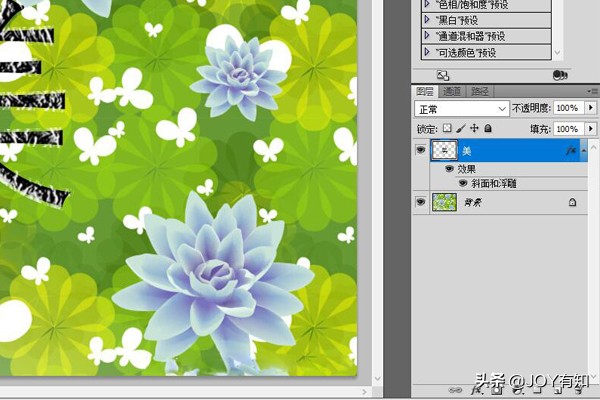Viewport: 600px width, 400px height.
Task: Click the 可选颜色 预设 row text
Action: 466,52
